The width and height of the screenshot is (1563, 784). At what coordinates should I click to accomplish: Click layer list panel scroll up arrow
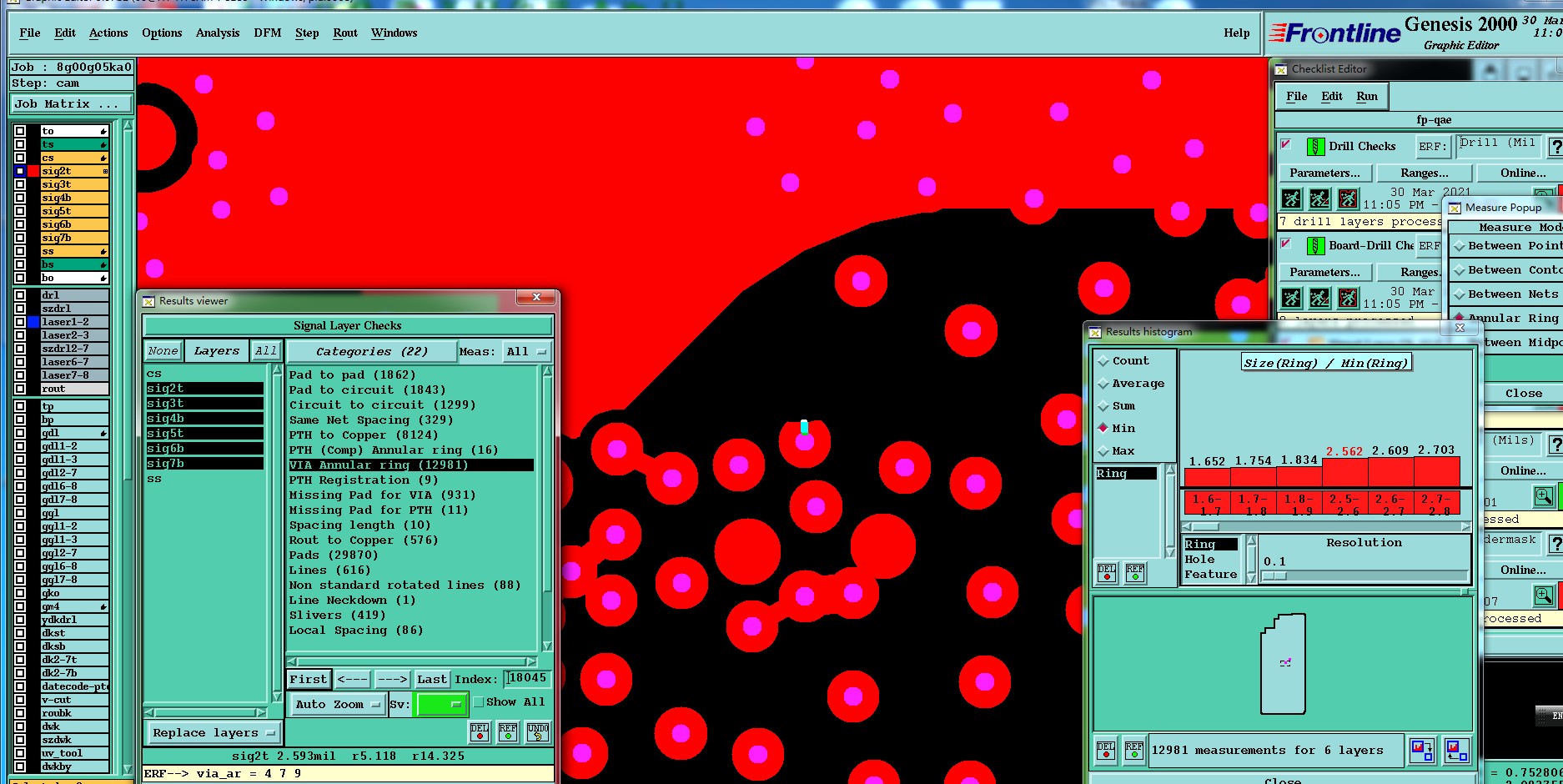pos(128,126)
